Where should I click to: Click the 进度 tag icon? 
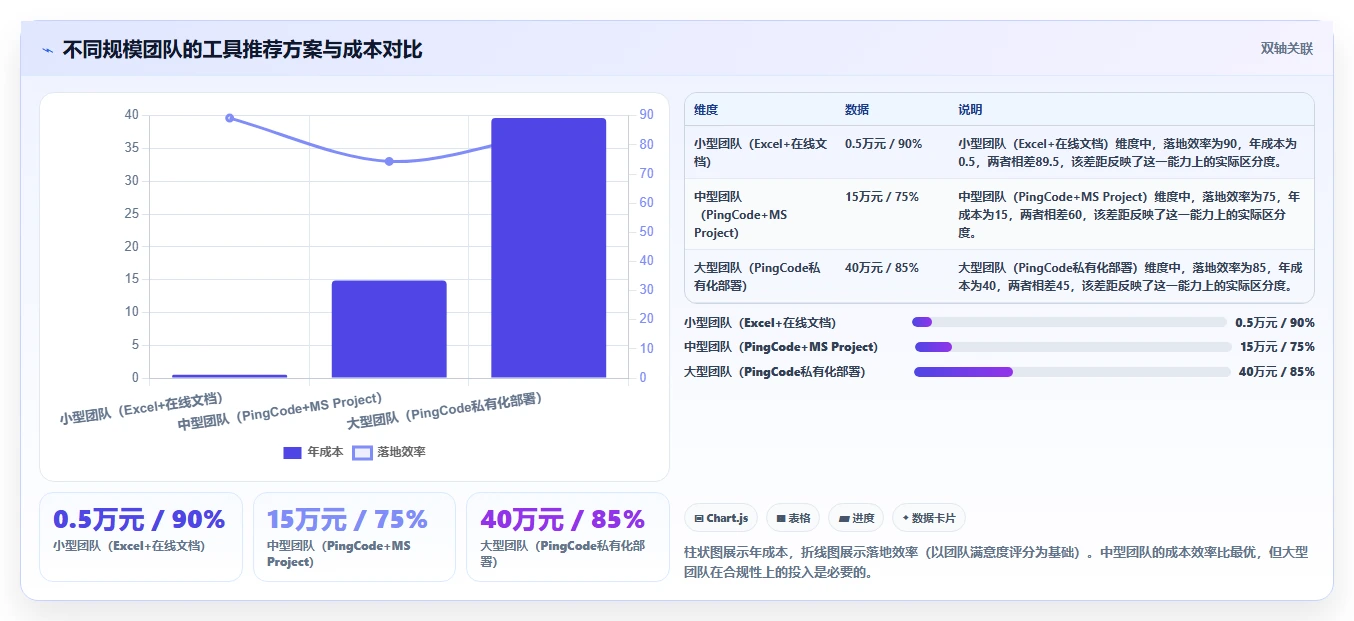pyautogui.click(x=844, y=519)
